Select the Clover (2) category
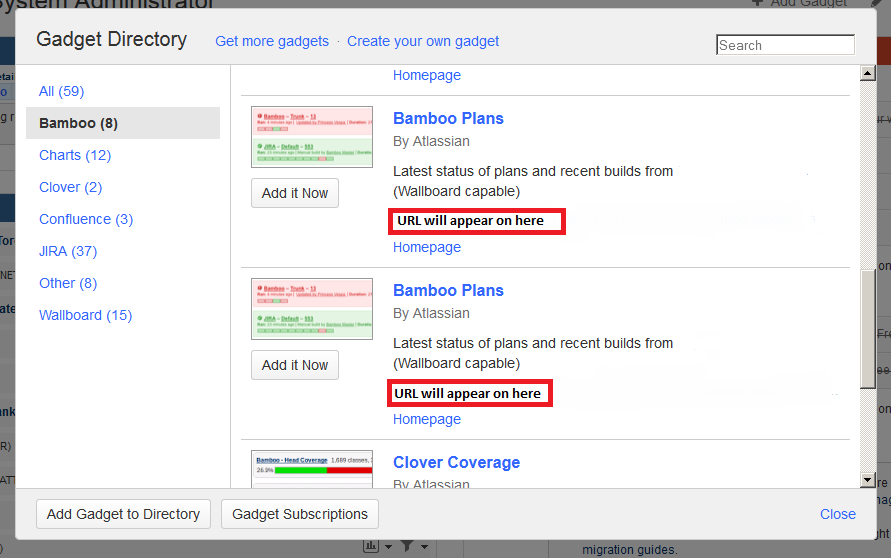 click(70, 187)
